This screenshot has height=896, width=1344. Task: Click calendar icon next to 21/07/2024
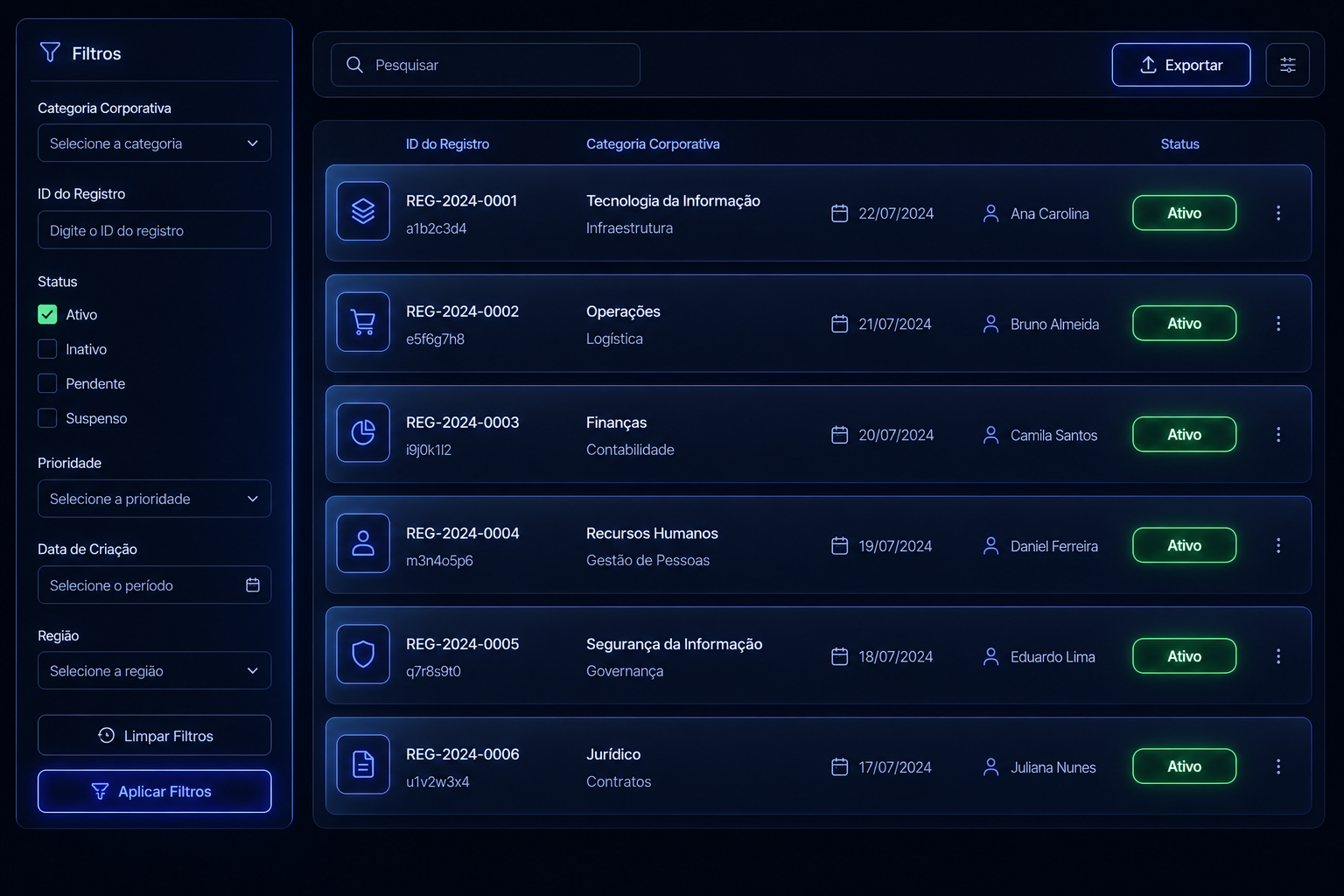pos(839,324)
